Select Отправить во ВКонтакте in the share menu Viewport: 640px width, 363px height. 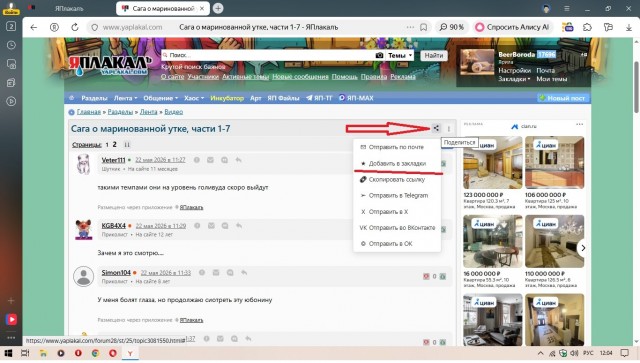397,227
